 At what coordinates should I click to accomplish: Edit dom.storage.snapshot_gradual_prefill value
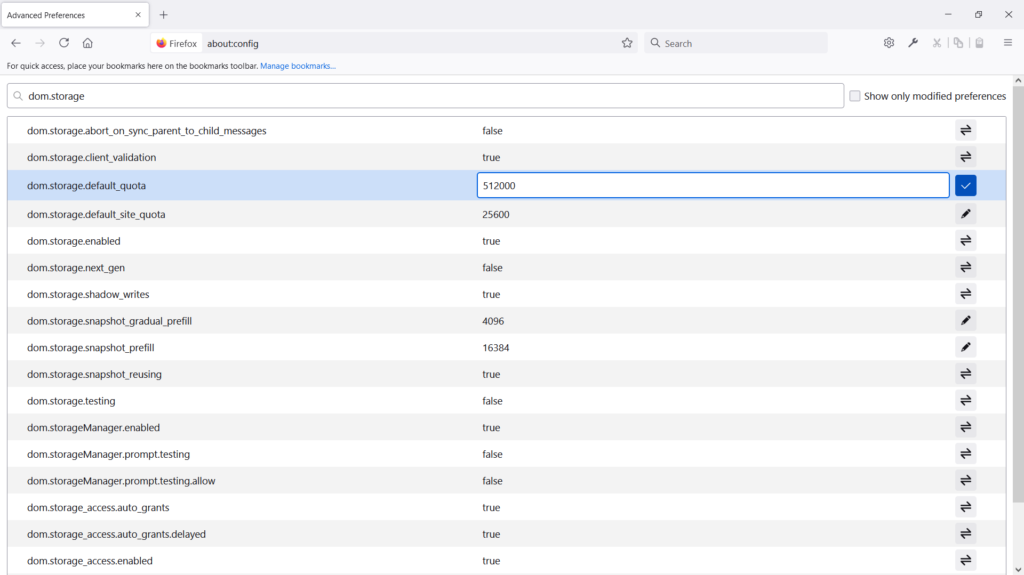(965, 321)
